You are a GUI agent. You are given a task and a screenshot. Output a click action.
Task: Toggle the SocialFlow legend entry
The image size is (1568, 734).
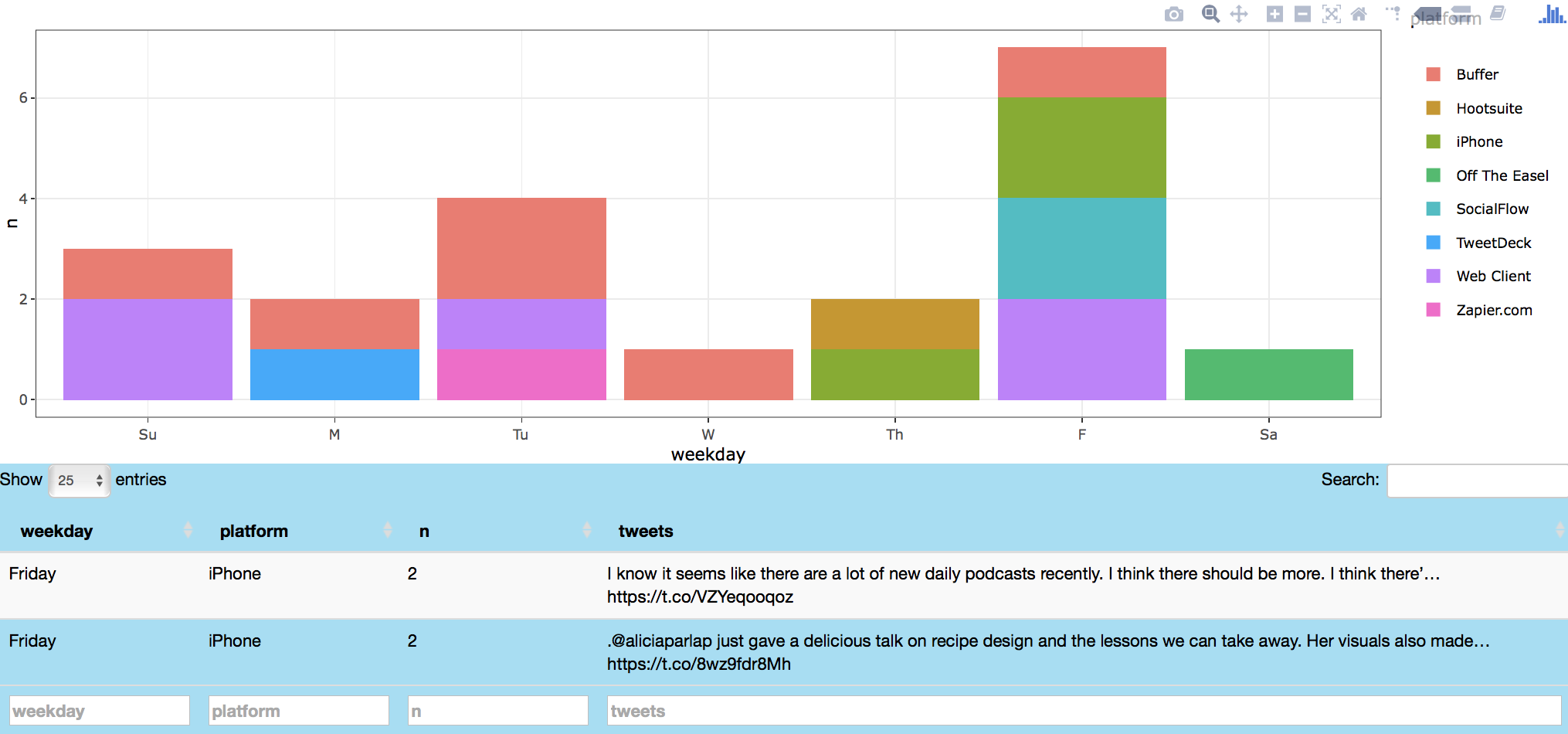1492,209
